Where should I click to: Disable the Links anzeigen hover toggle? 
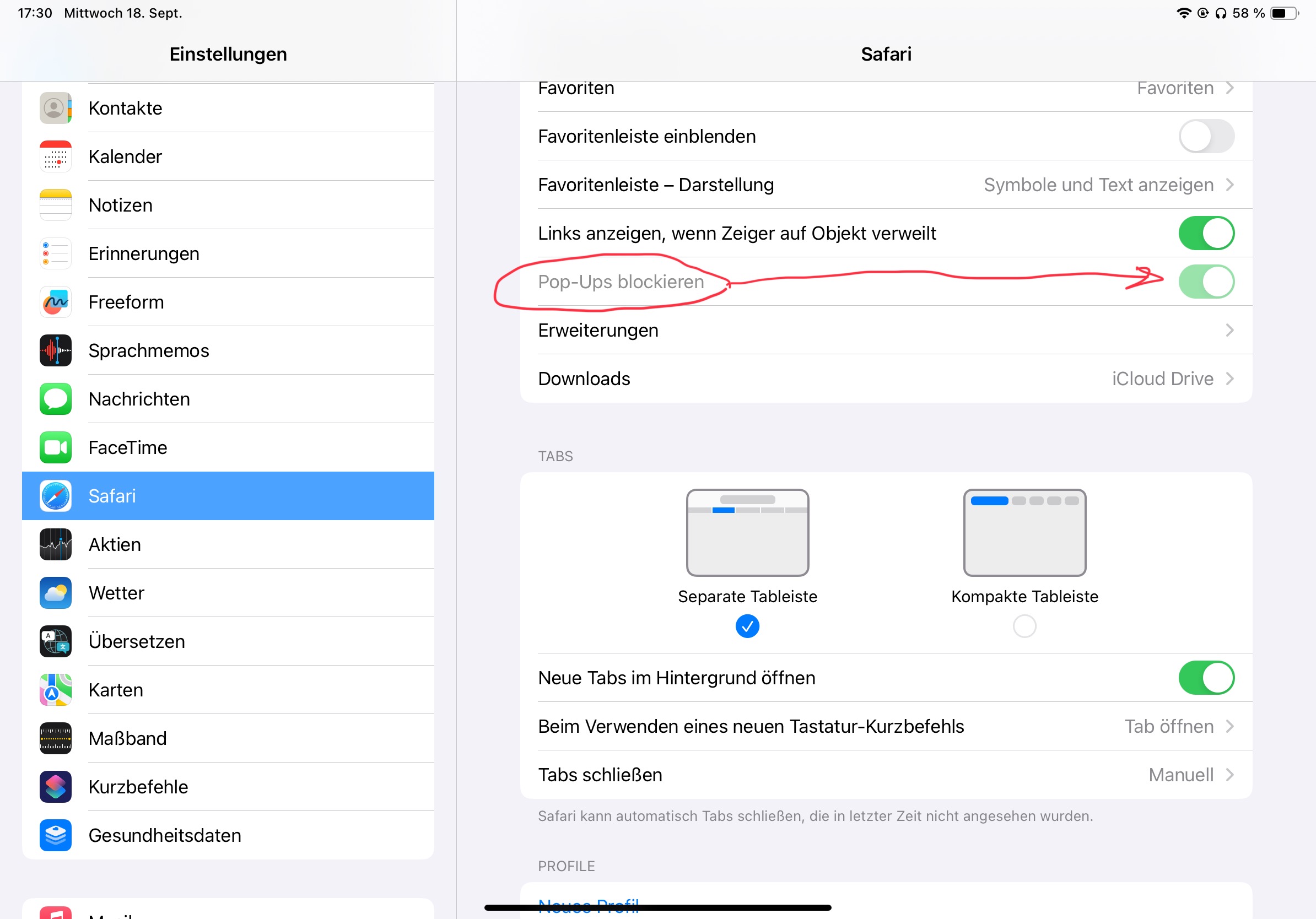(x=1206, y=233)
